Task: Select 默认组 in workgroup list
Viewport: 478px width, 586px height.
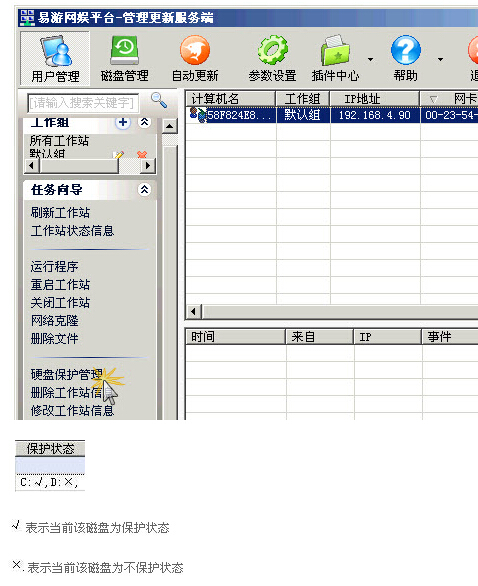Action: click(x=47, y=154)
